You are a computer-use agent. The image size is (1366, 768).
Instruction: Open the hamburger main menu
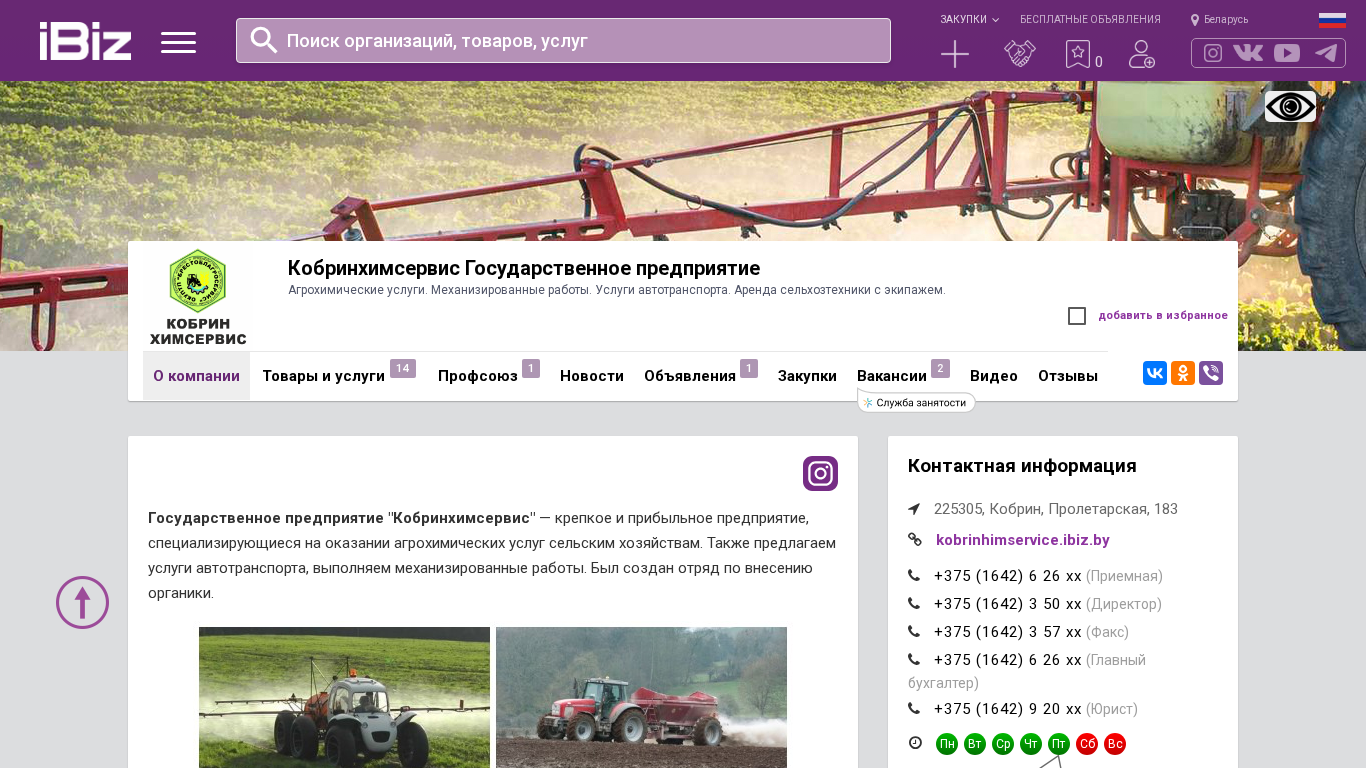pos(178,42)
